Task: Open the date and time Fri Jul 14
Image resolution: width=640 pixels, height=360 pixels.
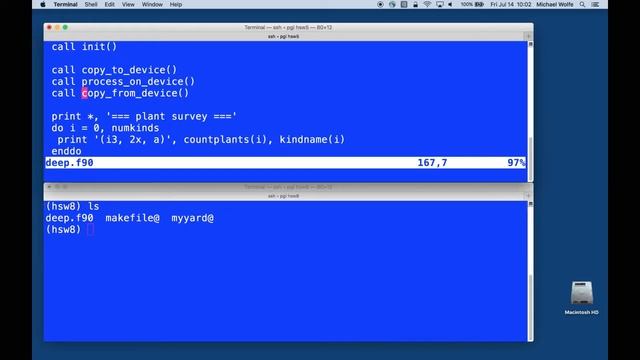Action: tap(511, 4)
